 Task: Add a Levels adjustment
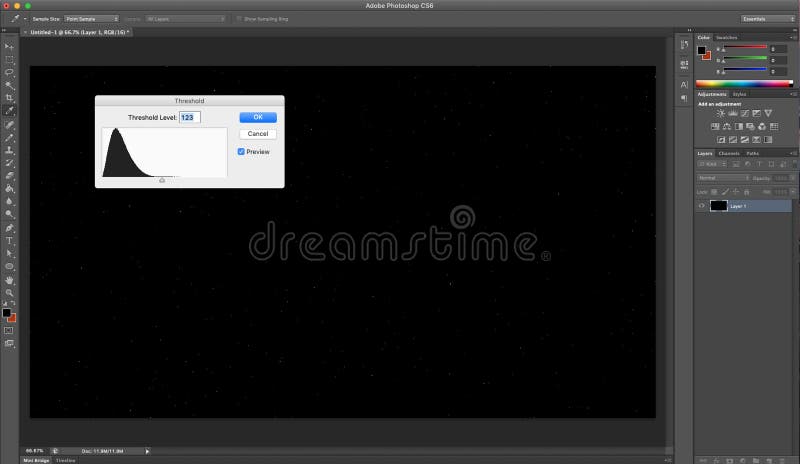(x=733, y=113)
